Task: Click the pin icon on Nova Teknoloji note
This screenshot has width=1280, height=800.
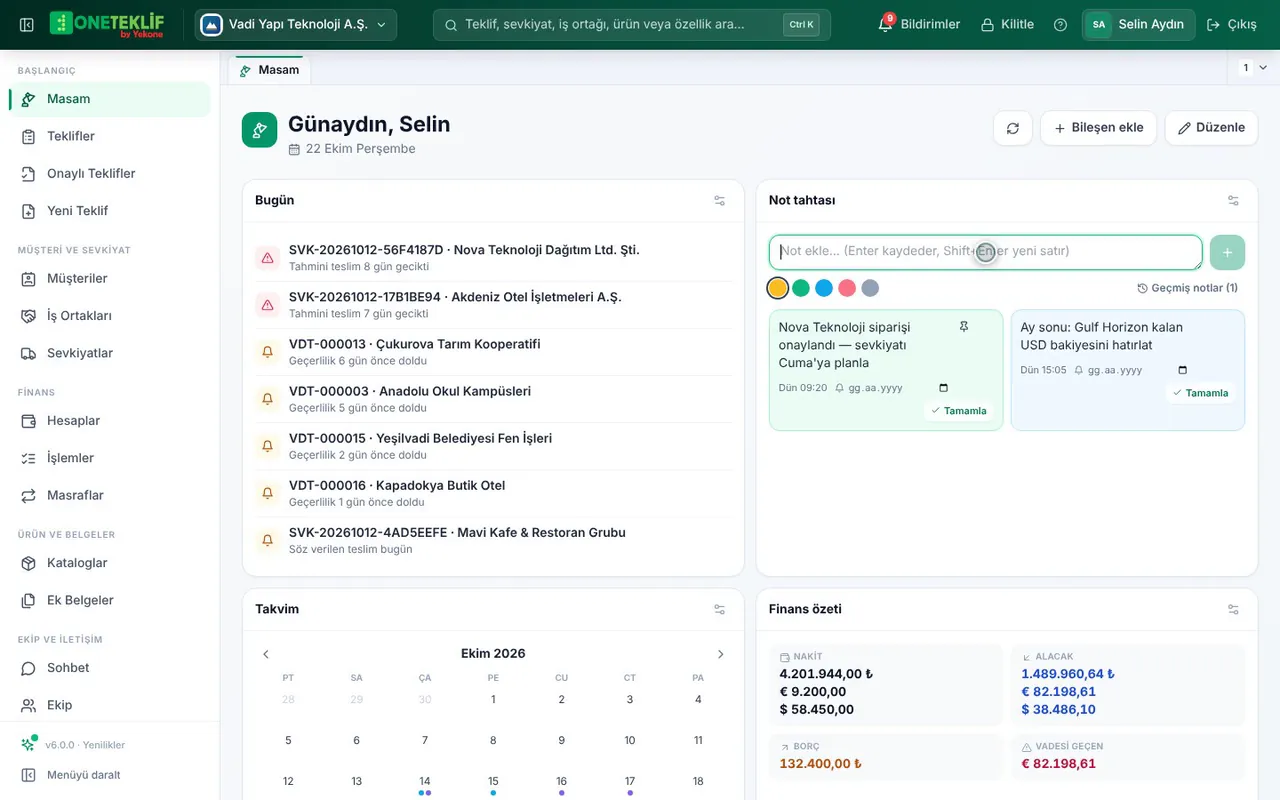Action: (964, 327)
